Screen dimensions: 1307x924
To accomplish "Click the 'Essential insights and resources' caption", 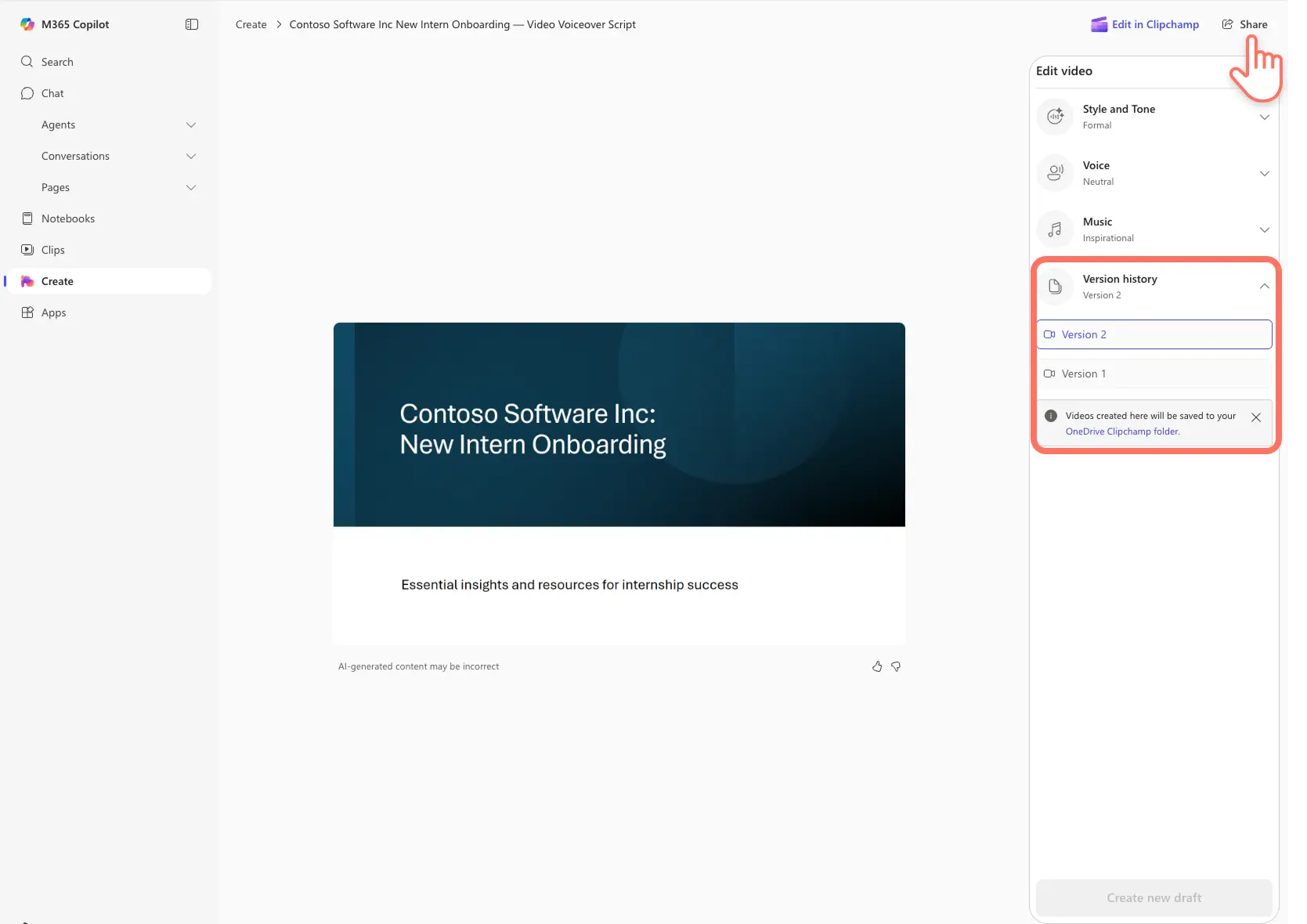I will [x=569, y=585].
